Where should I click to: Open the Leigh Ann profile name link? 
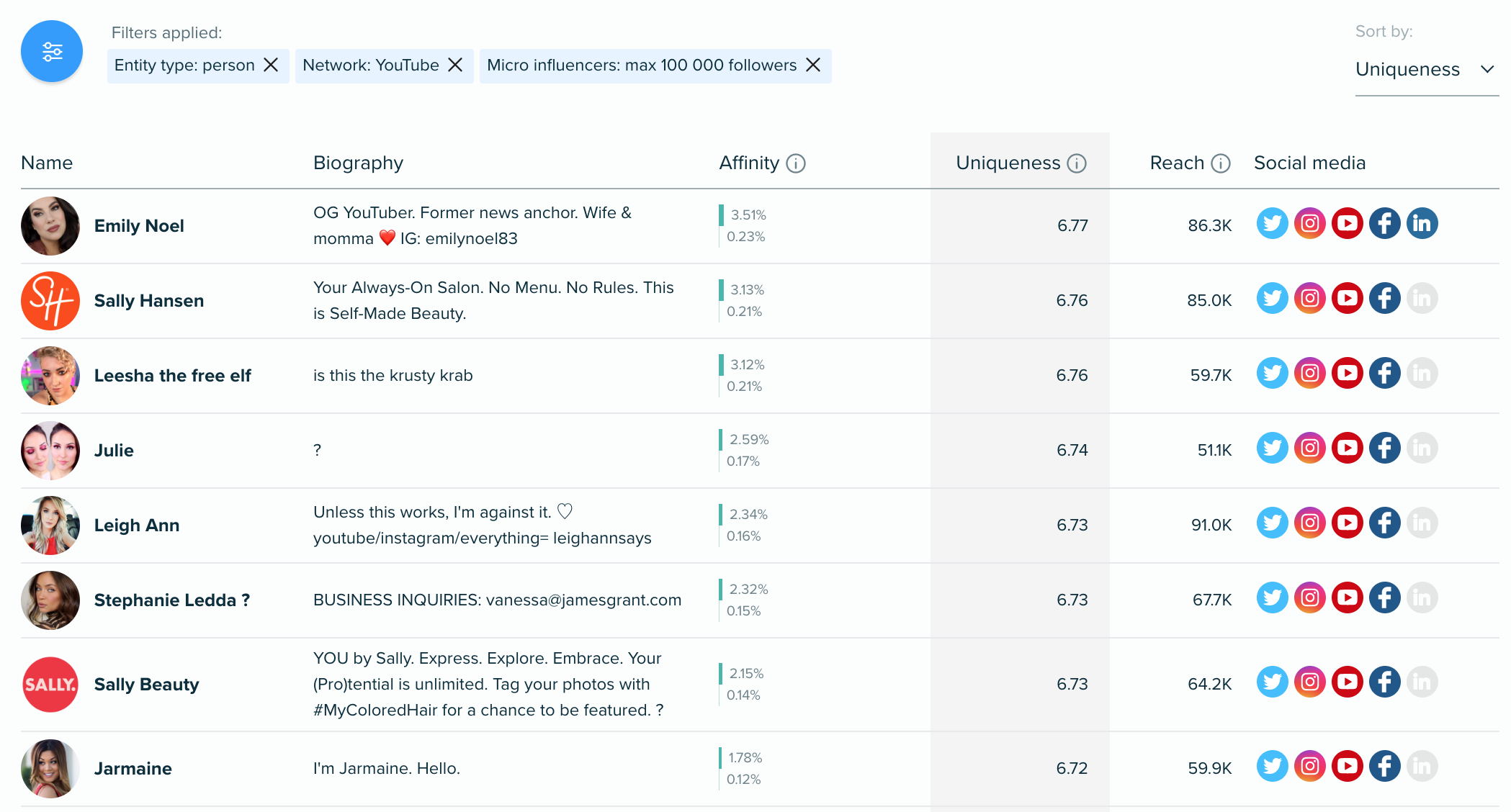137,525
